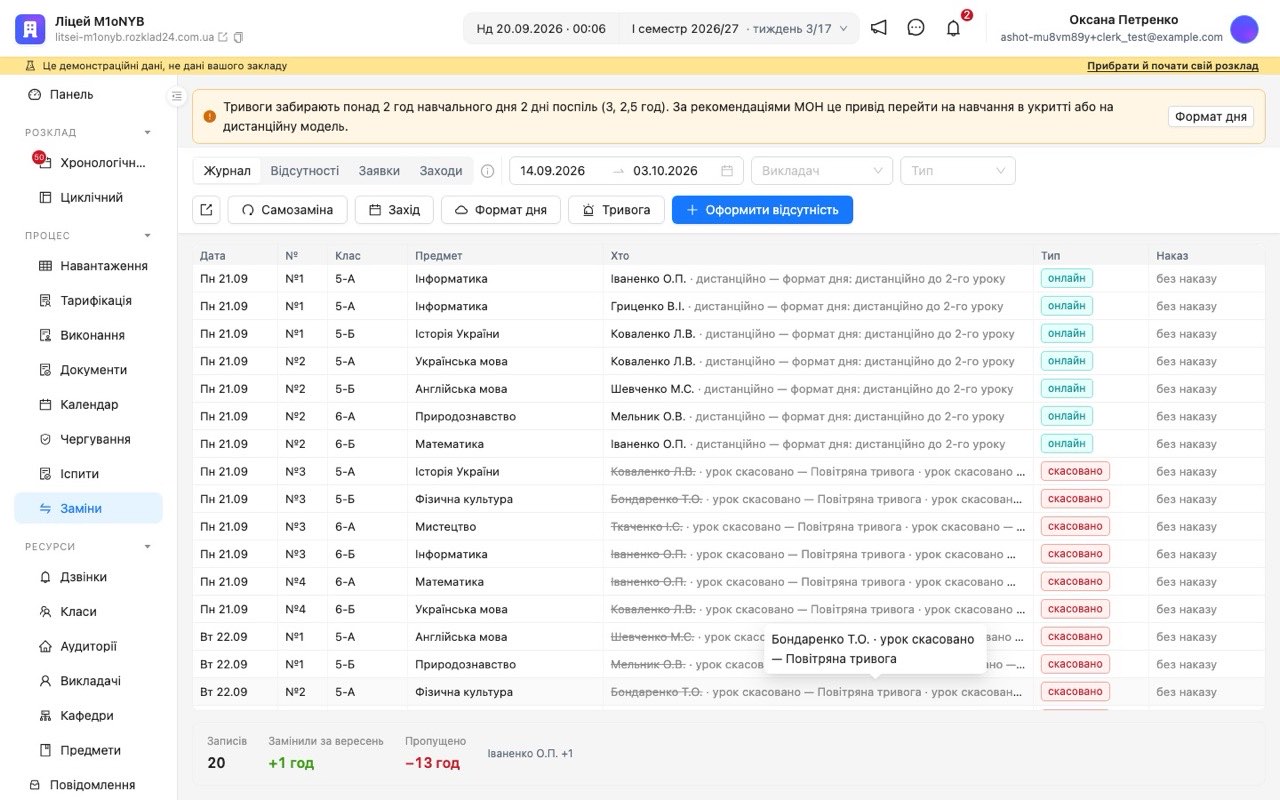Click Формат дня button in orange alert
The image size is (1280, 800).
click(x=1210, y=116)
